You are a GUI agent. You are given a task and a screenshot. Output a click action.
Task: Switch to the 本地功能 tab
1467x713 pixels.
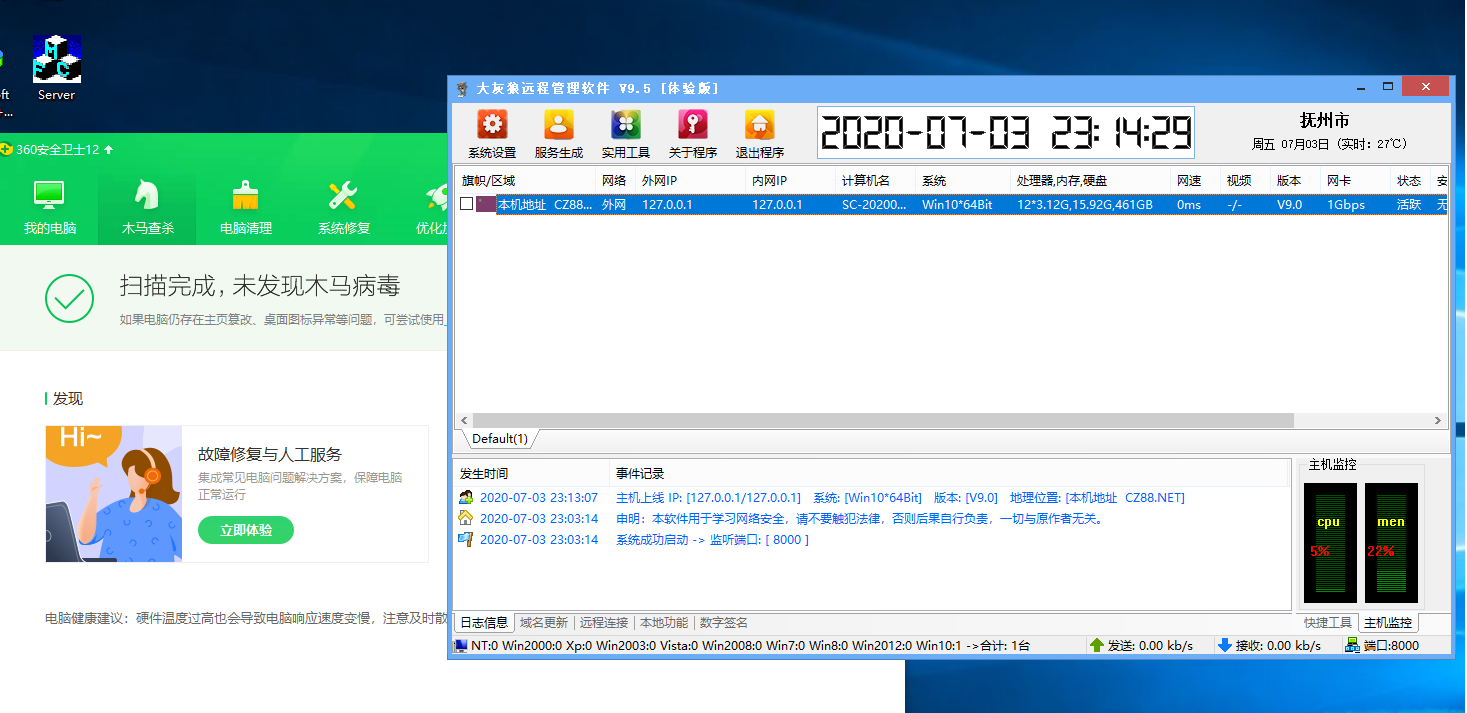click(x=664, y=622)
